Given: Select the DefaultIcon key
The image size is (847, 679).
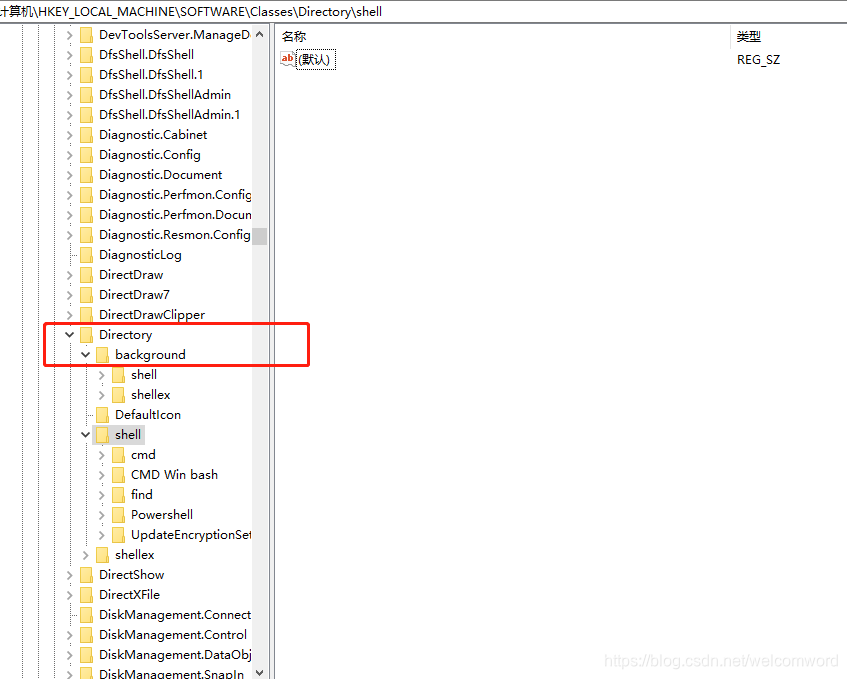Looking at the screenshot, I should pyautogui.click(x=147, y=415).
